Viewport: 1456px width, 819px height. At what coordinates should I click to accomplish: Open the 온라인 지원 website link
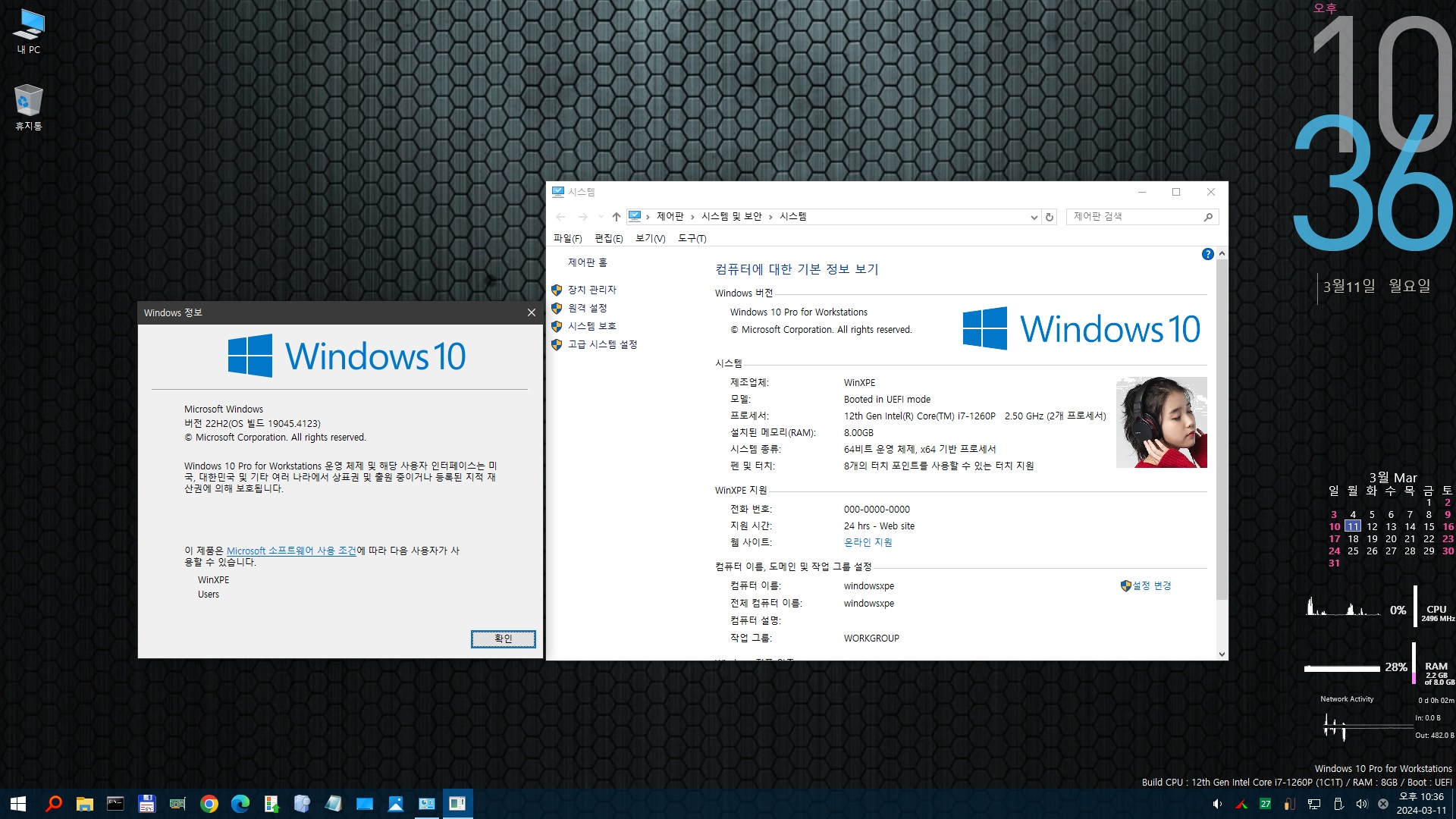point(868,542)
